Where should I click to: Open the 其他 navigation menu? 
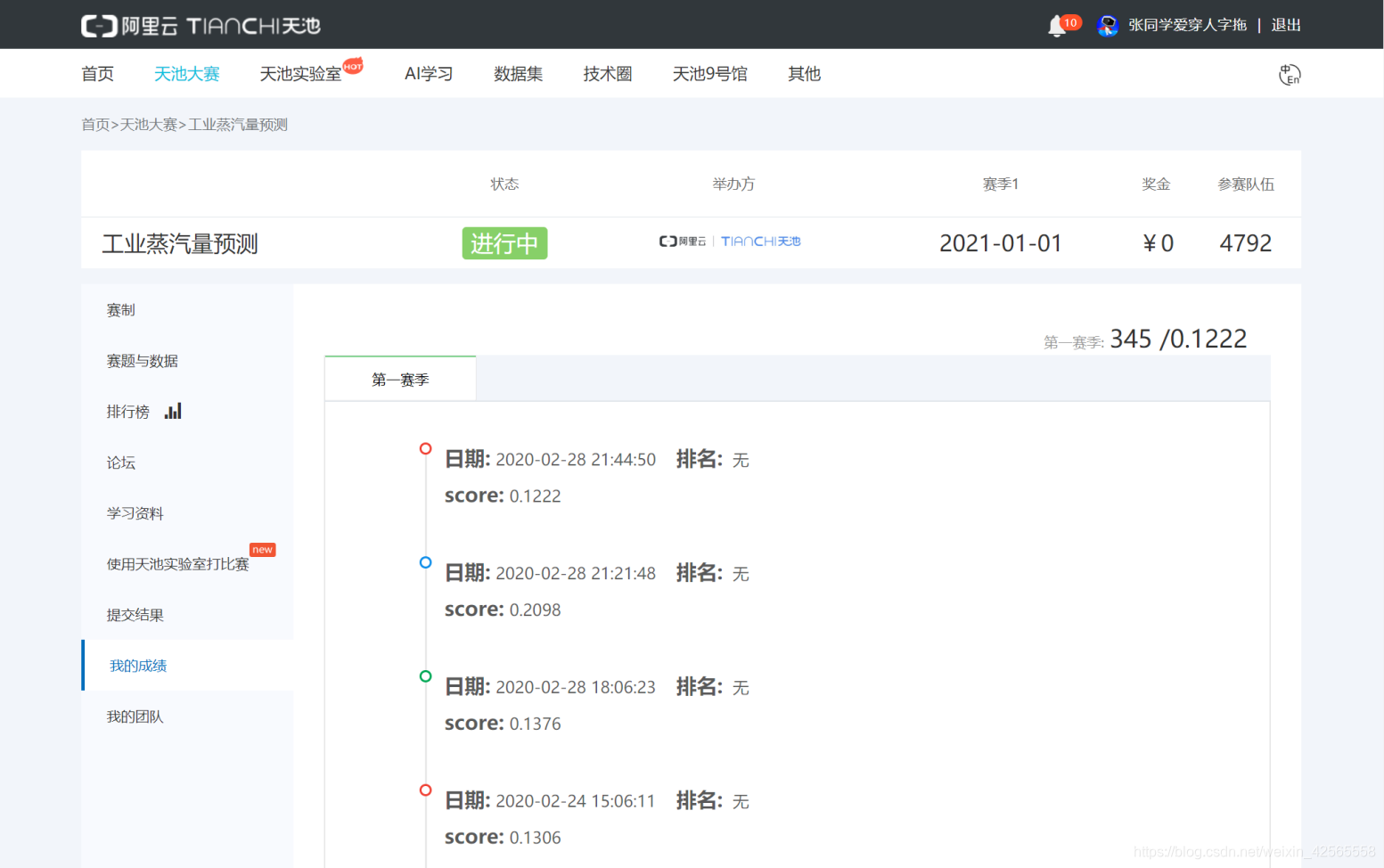[x=803, y=74]
